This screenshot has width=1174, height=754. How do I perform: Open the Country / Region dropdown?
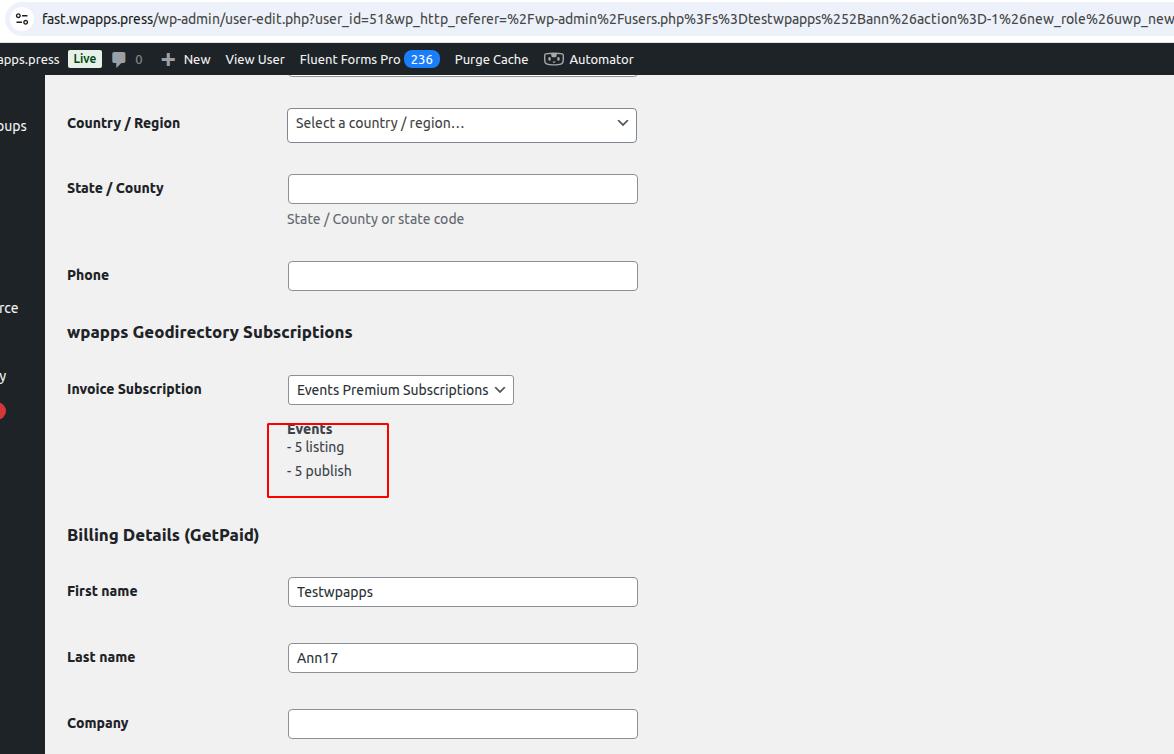coord(461,124)
